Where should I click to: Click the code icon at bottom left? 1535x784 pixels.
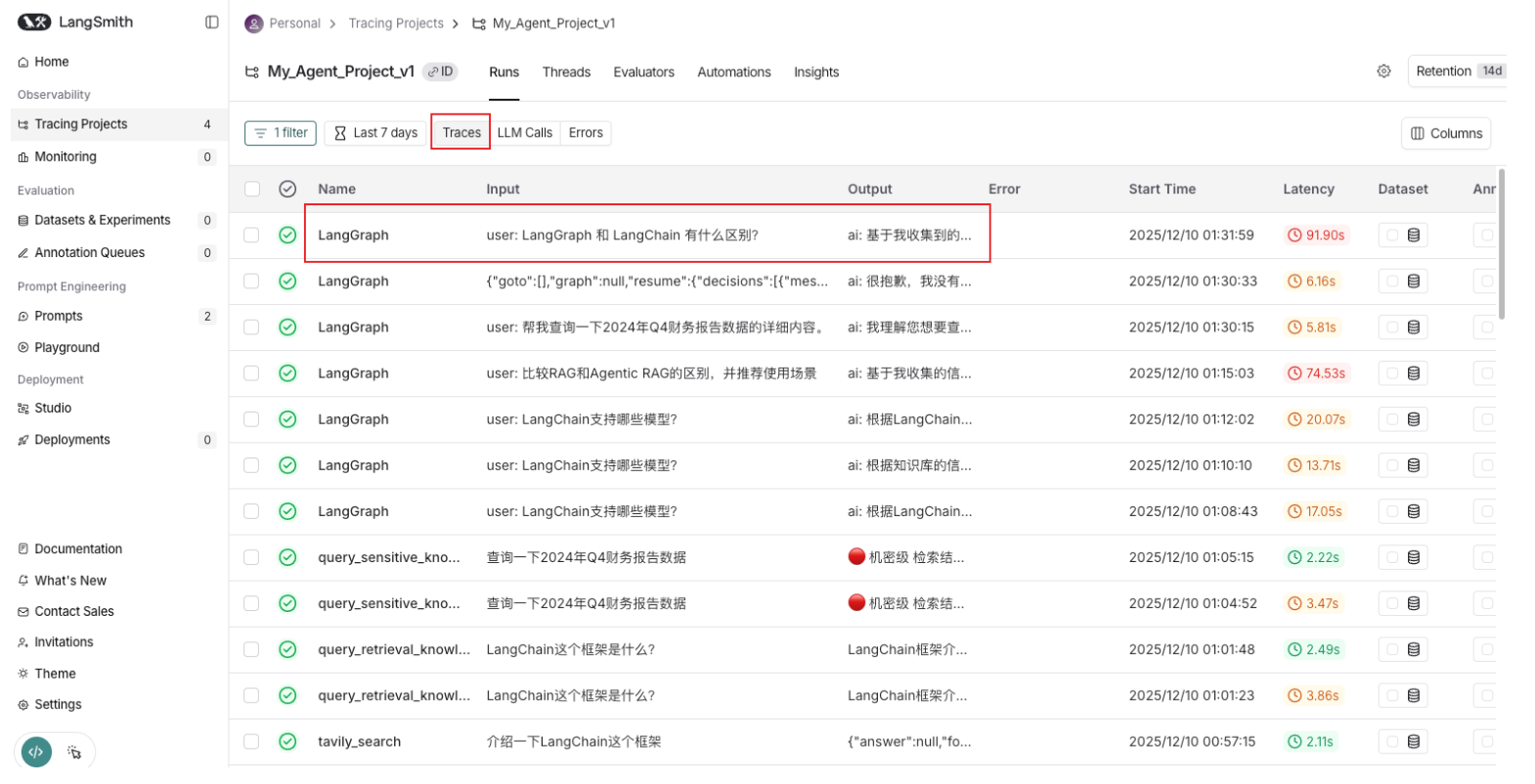tap(36, 752)
